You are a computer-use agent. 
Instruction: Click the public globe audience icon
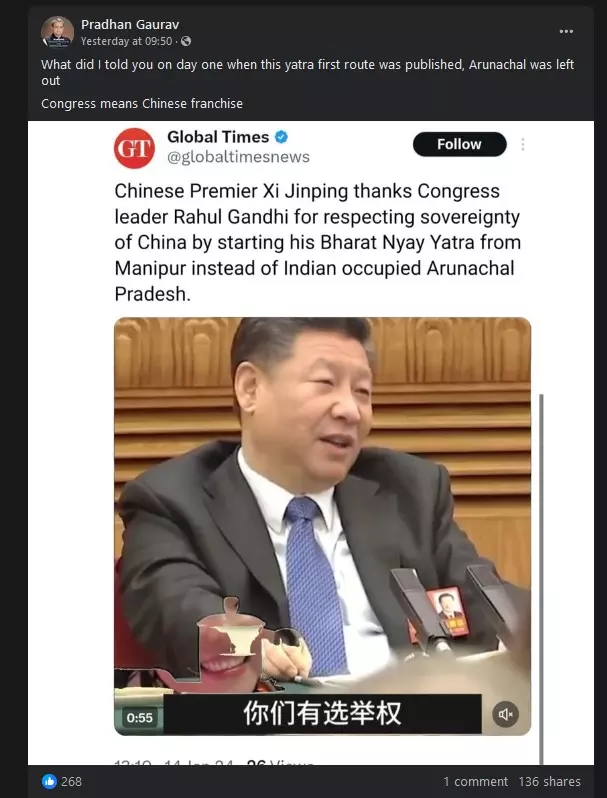point(186,41)
